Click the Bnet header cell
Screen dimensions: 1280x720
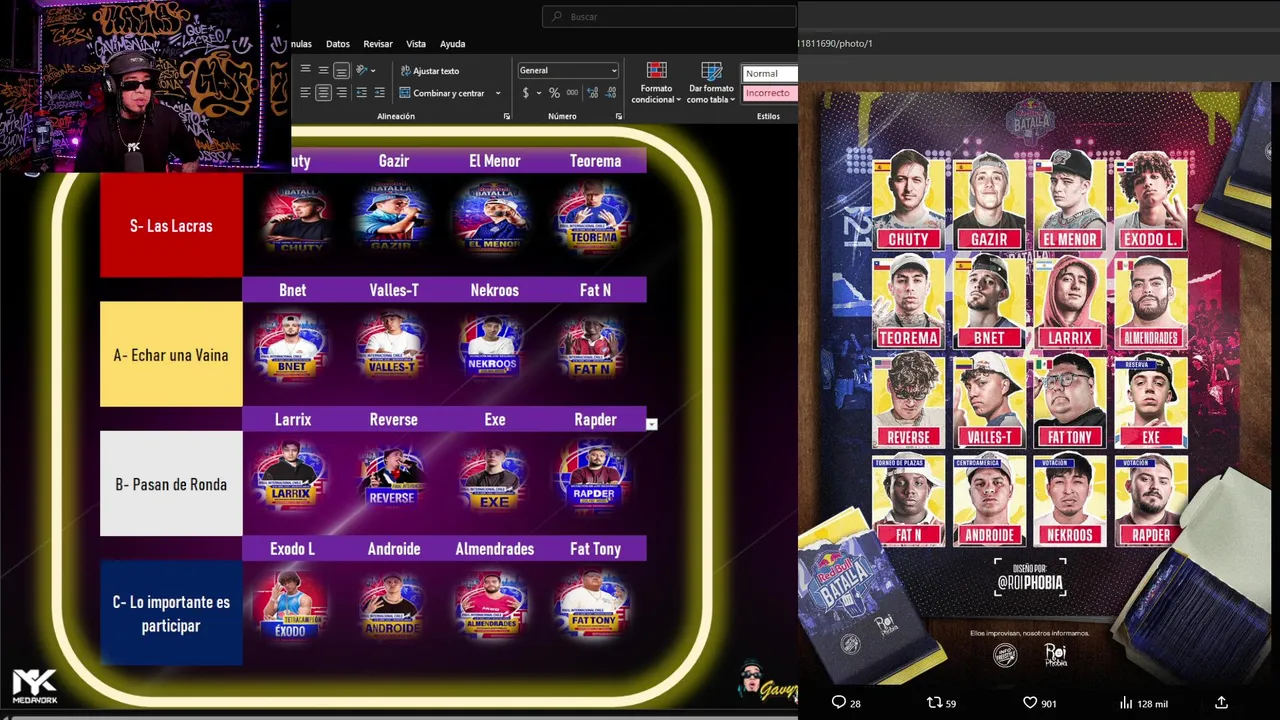point(293,290)
